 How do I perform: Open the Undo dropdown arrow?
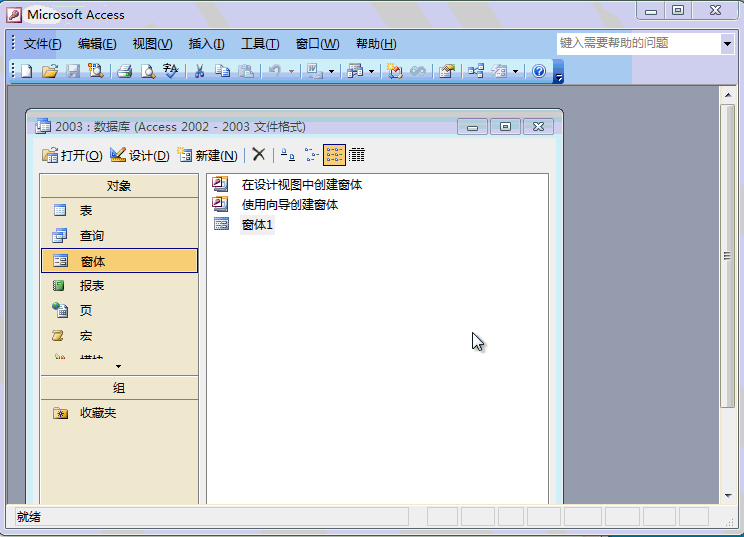coord(291,72)
